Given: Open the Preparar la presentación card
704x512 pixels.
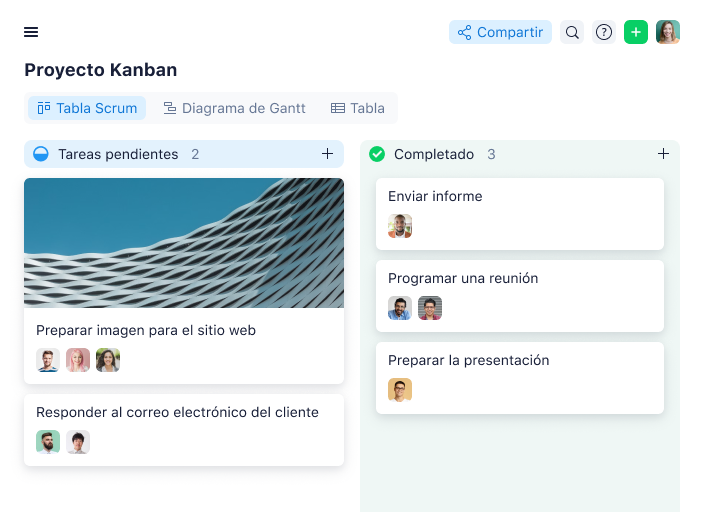Looking at the screenshot, I should coord(520,378).
